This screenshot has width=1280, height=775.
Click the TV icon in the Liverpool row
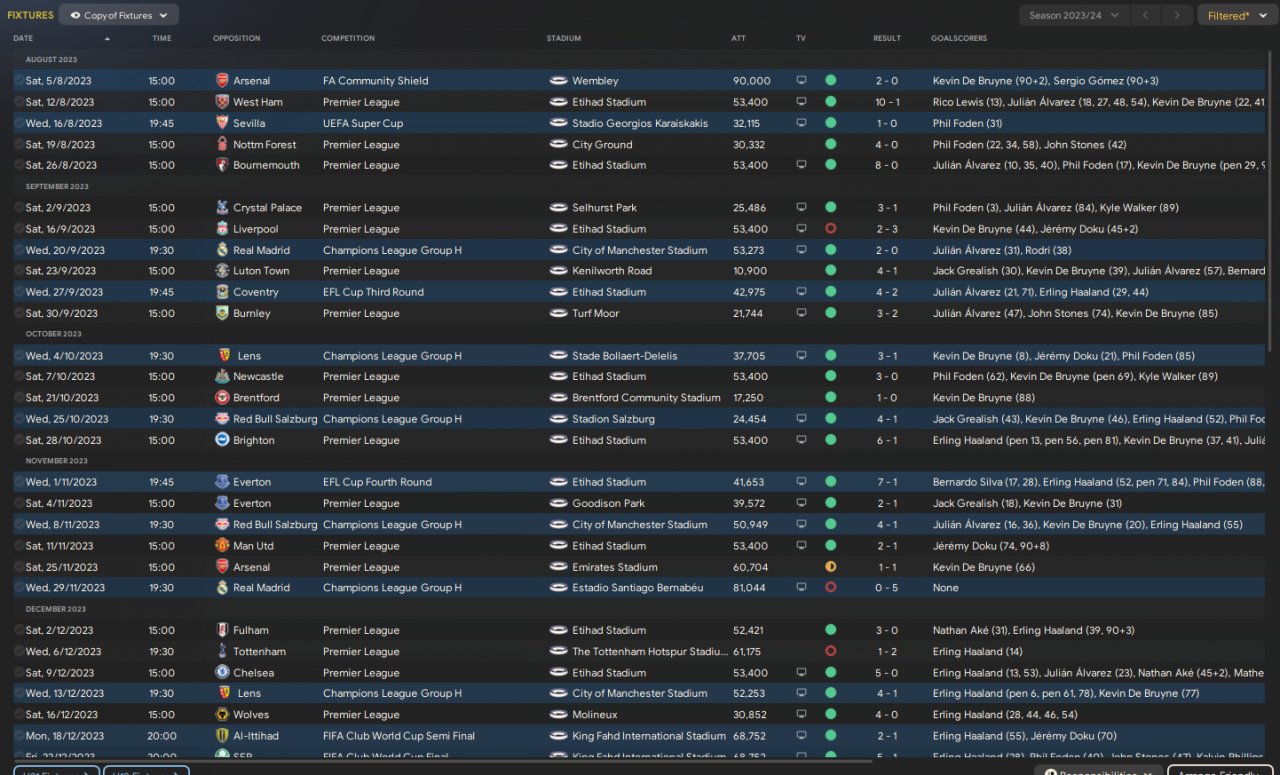tap(801, 229)
